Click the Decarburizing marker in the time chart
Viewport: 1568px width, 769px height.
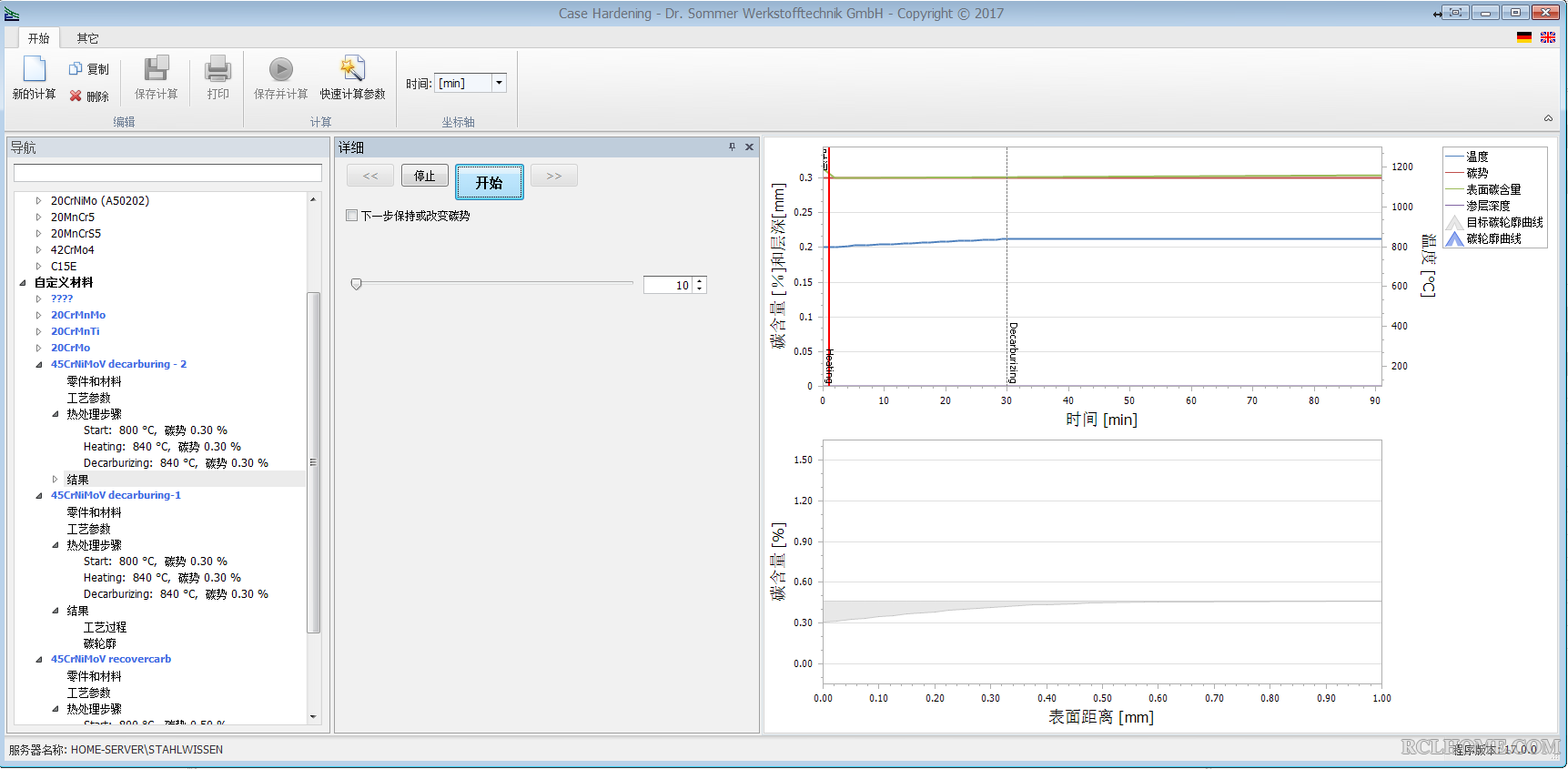click(1013, 352)
